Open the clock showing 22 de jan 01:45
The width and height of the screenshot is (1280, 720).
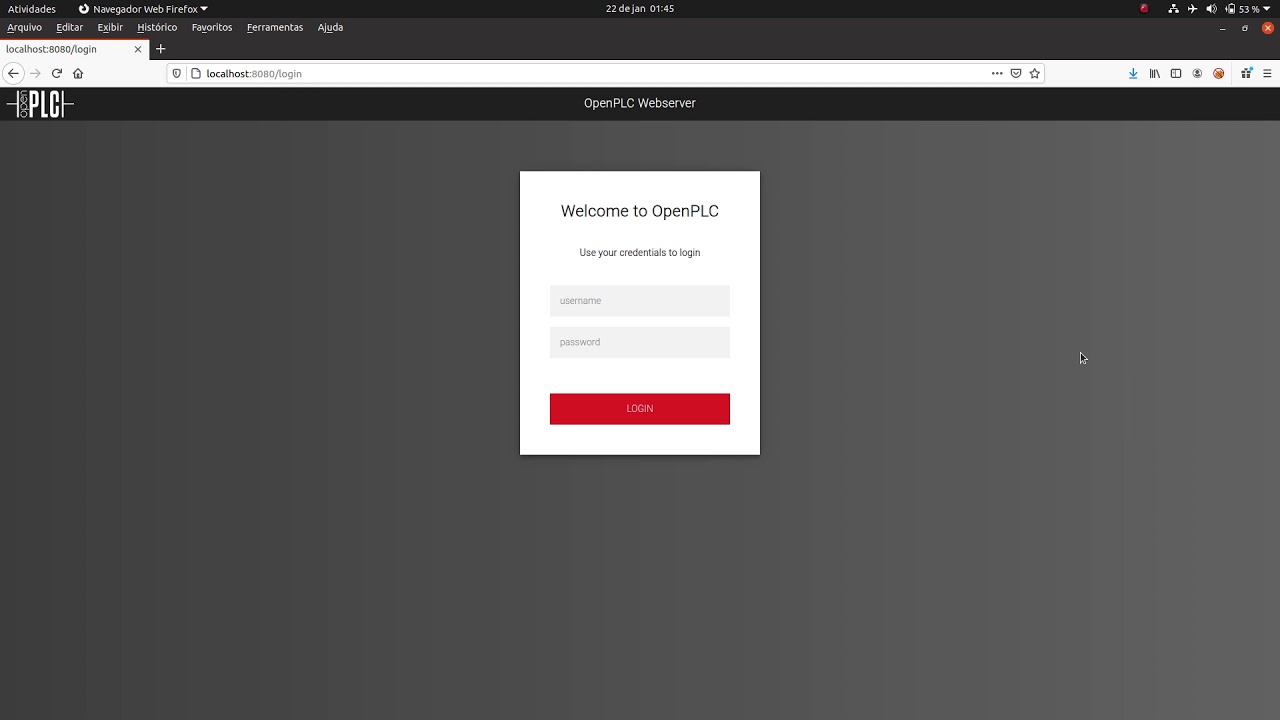pyautogui.click(x=640, y=8)
